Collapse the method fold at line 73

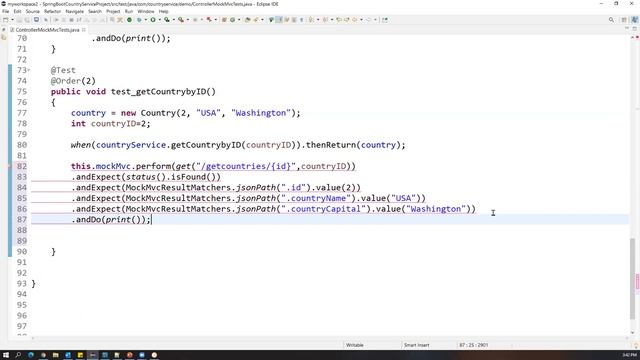tap(29, 70)
